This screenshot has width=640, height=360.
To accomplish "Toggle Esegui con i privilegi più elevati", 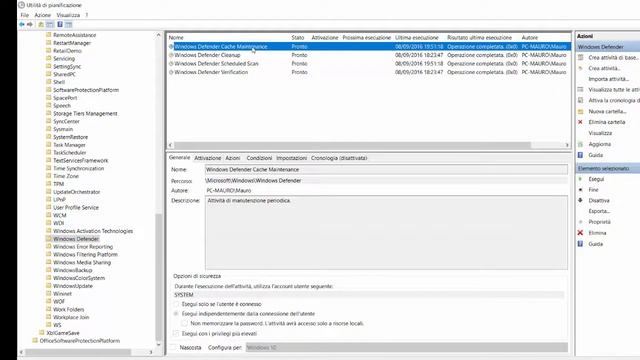I will [176, 333].
